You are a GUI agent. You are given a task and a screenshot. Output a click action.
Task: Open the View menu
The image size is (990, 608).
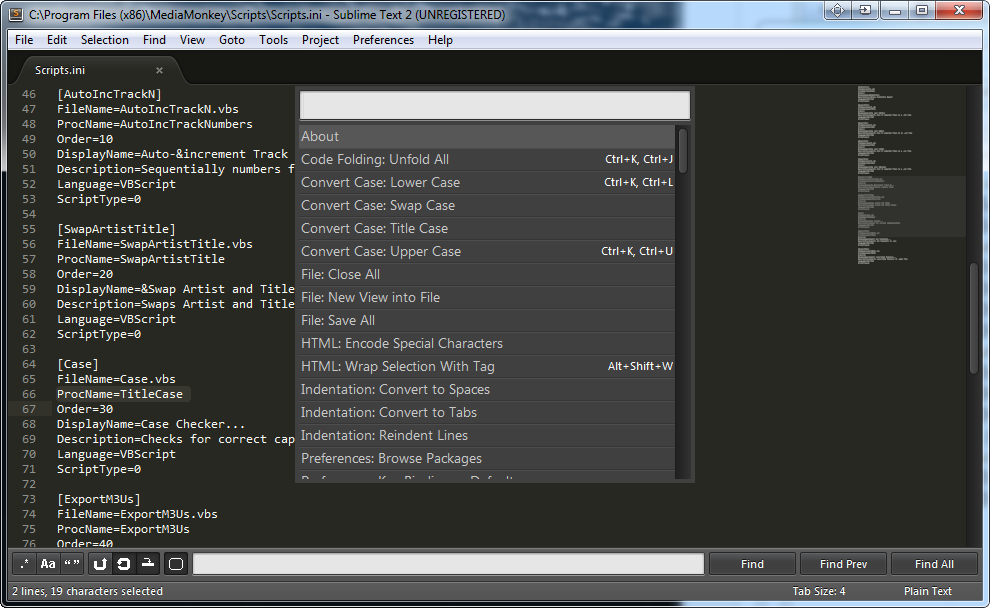(192, 40)
